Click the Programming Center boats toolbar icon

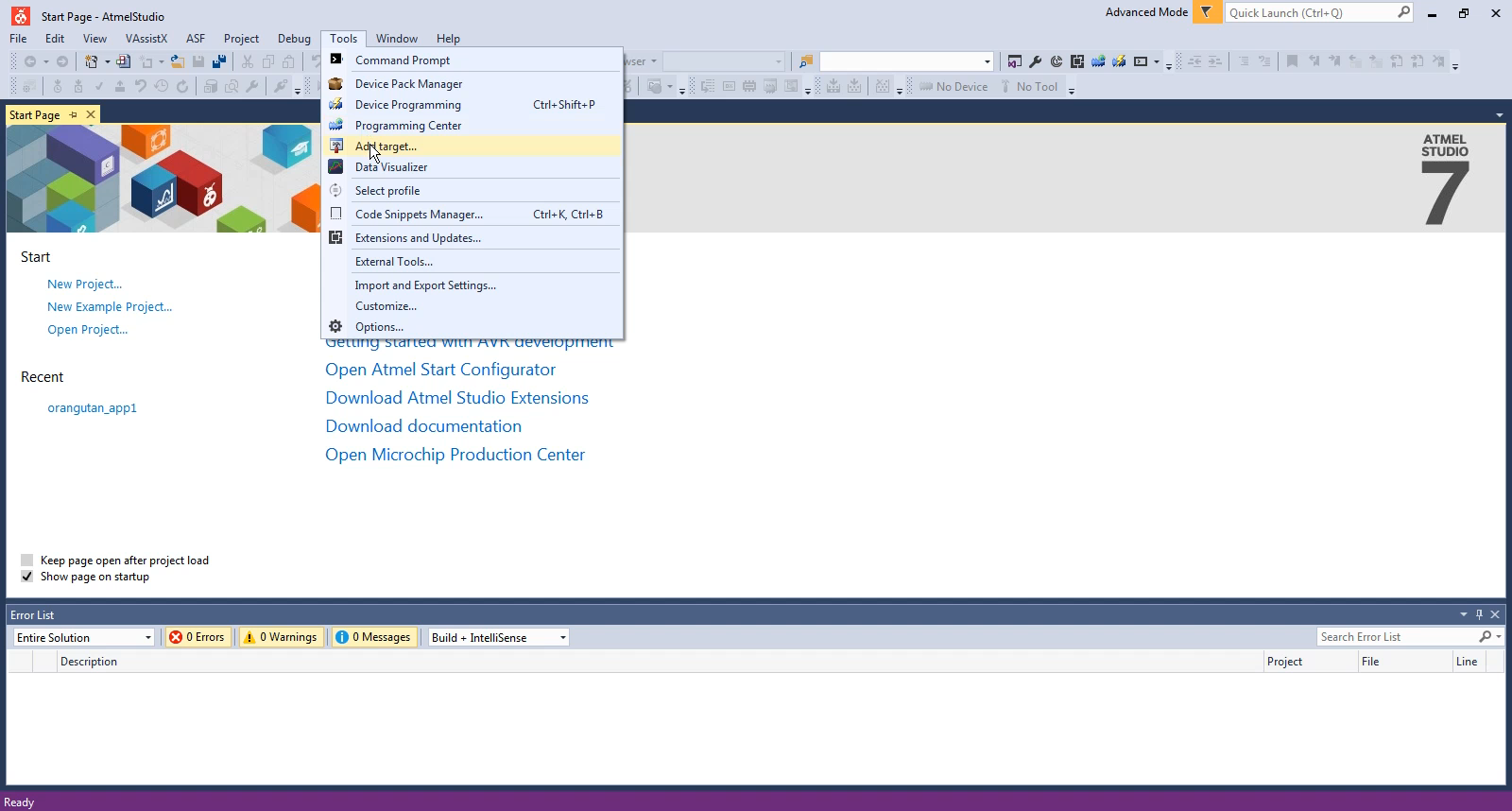[1098, 61]
